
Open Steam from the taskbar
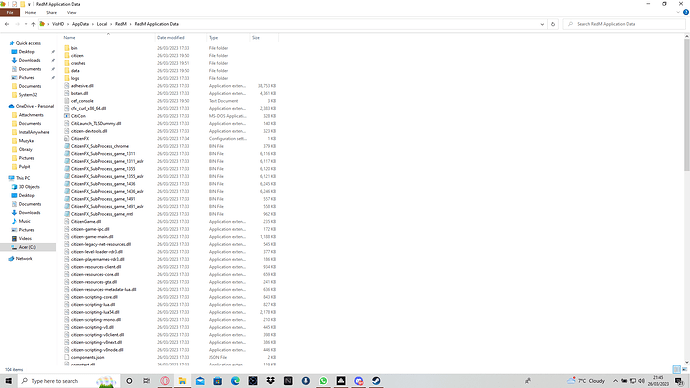(376, 381)
